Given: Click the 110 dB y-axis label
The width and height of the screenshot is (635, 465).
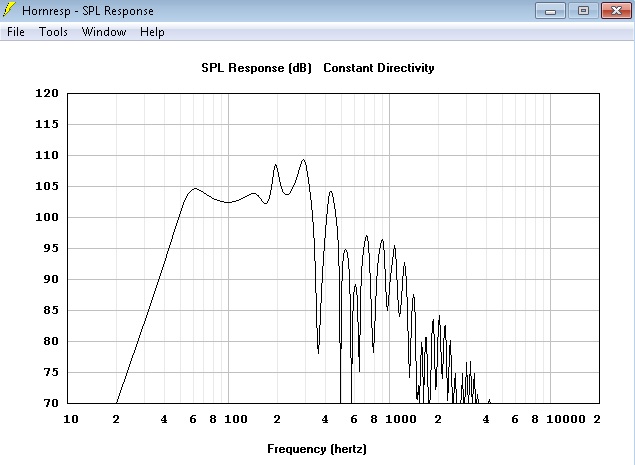Looking at the screenshot, I should click(47, 155).
